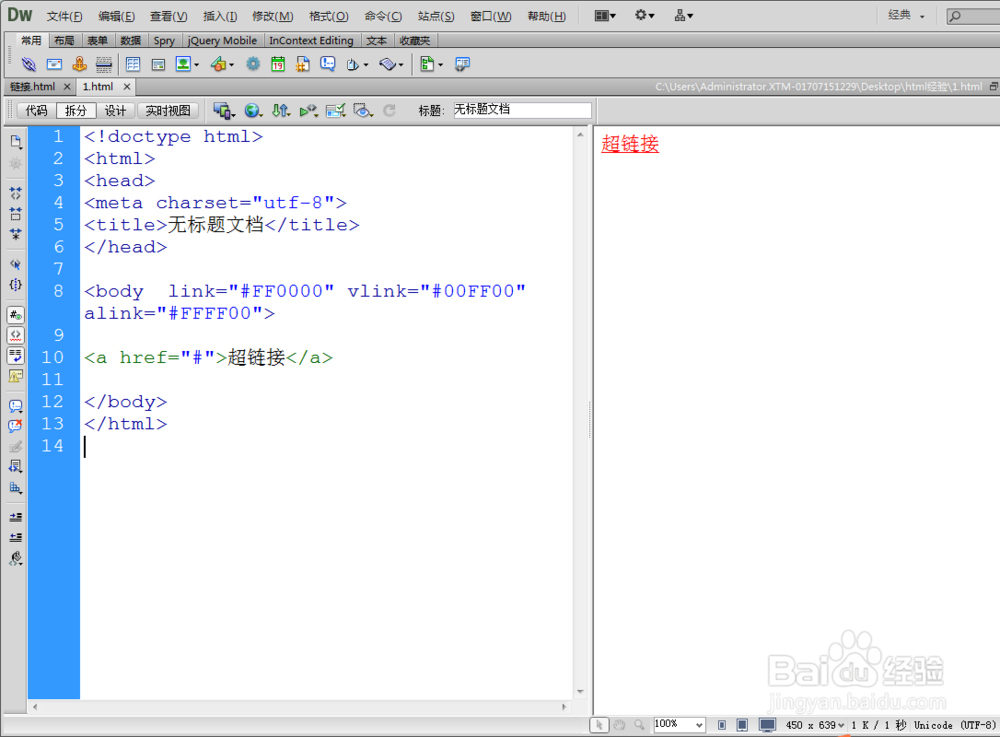
Task: Open the Multiscreen preview menu
Action: (x=224, y=111)
